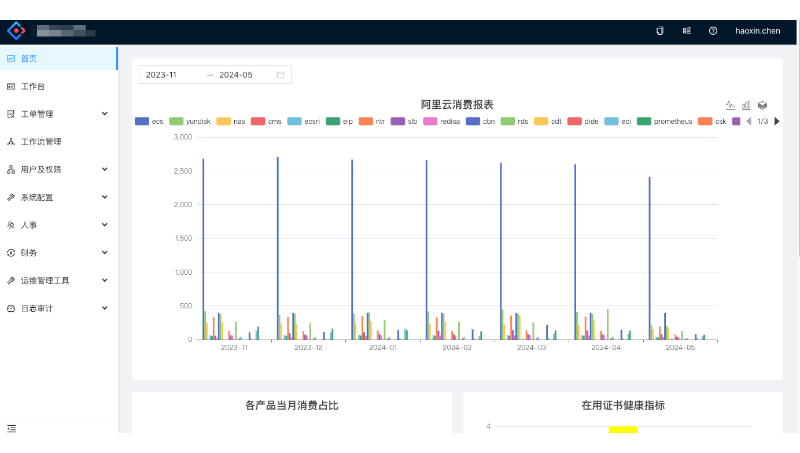Click the 用户及权限 menu label
Screen dimensions: 800x453
41,169
